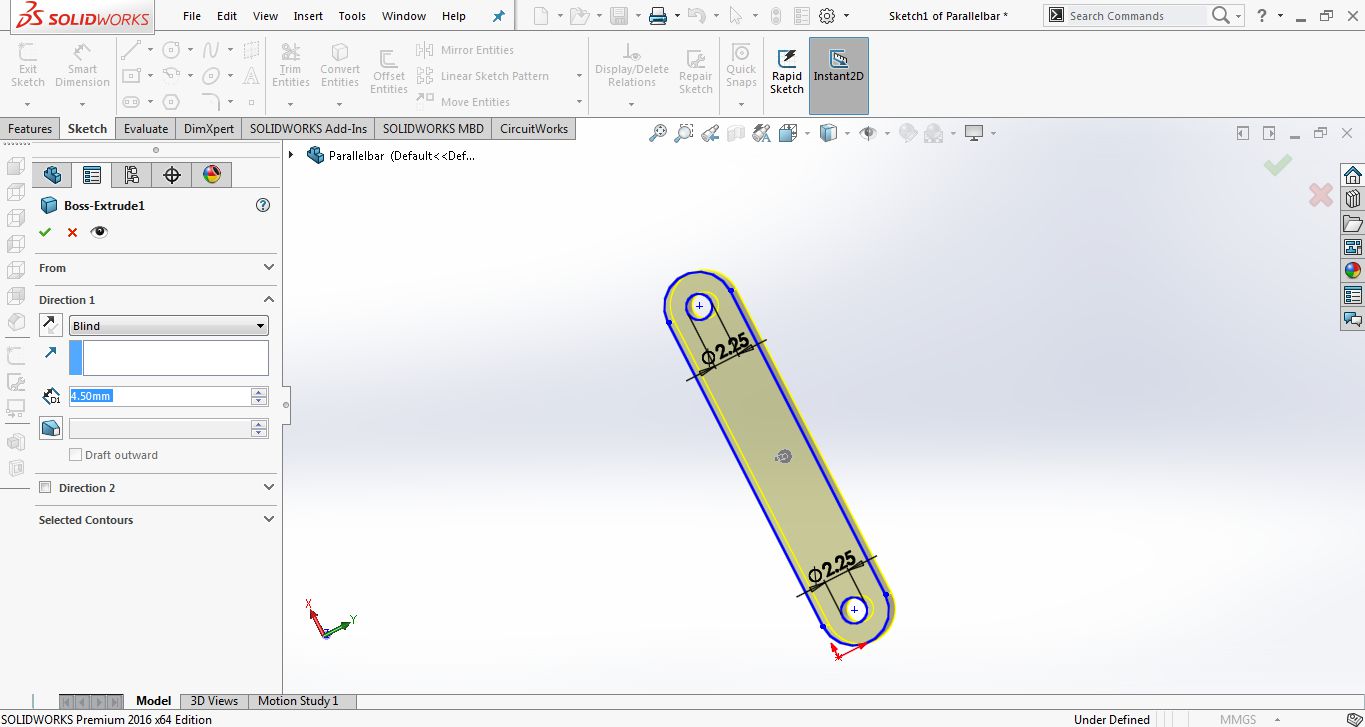This screenshot has width=1365, height=727.
Task: Click the Boss-Extrude help question mark
Action: point(263,205)
